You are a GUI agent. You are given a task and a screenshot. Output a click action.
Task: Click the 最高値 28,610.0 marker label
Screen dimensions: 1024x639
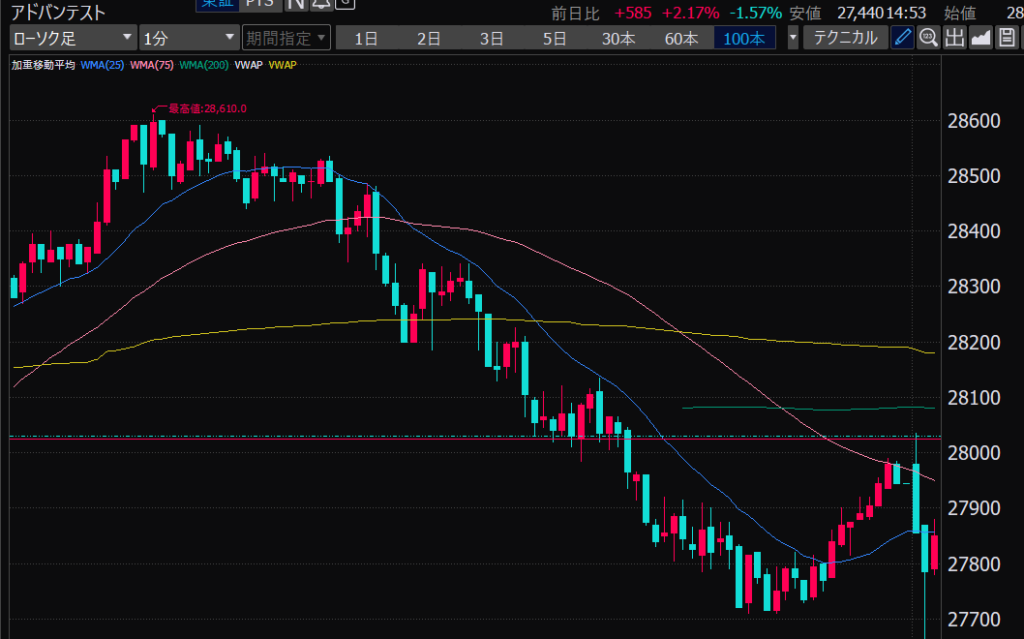[x=205, y=108]
